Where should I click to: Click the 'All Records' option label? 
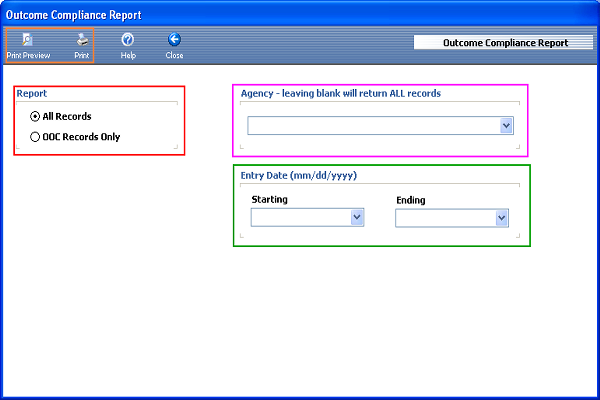(x=67, y=117)
